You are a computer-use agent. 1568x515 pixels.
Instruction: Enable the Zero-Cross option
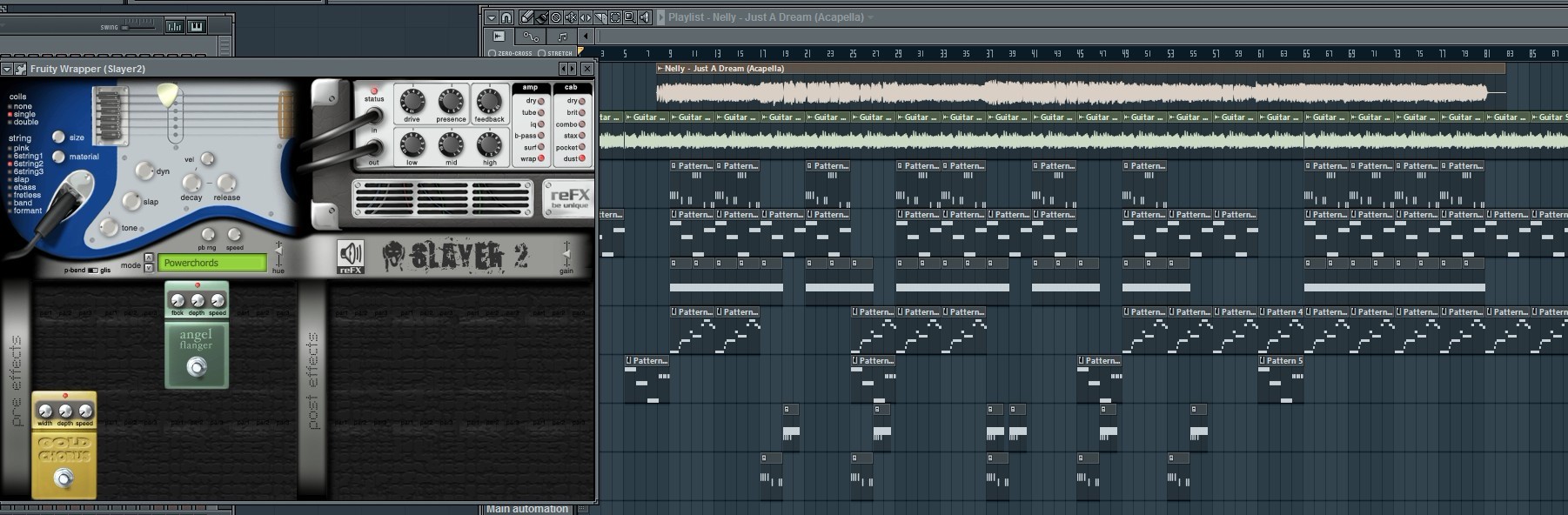tap(493, 53)
